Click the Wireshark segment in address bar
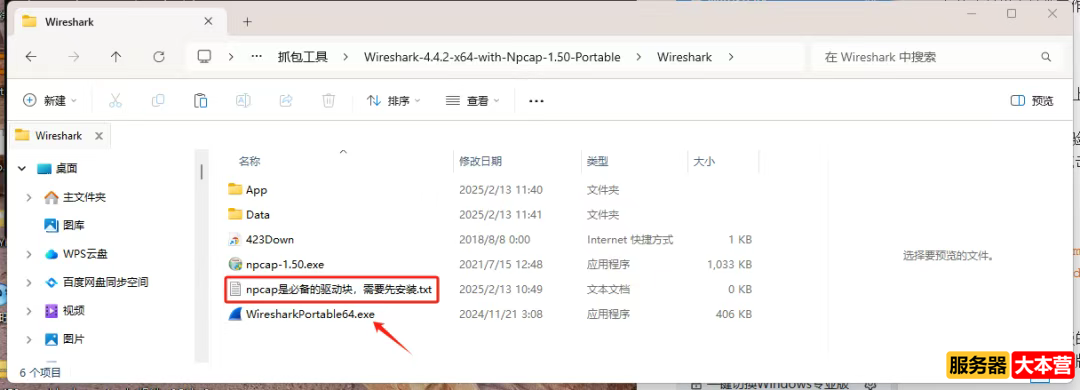This screenshot has width=1080, height=390. click(685, 57)
